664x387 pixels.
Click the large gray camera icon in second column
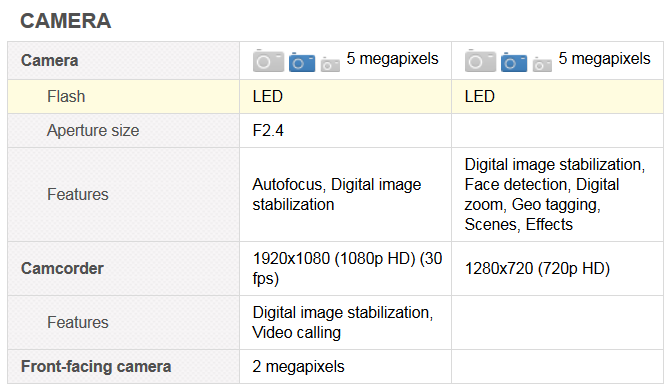click(x=480, y=61)
